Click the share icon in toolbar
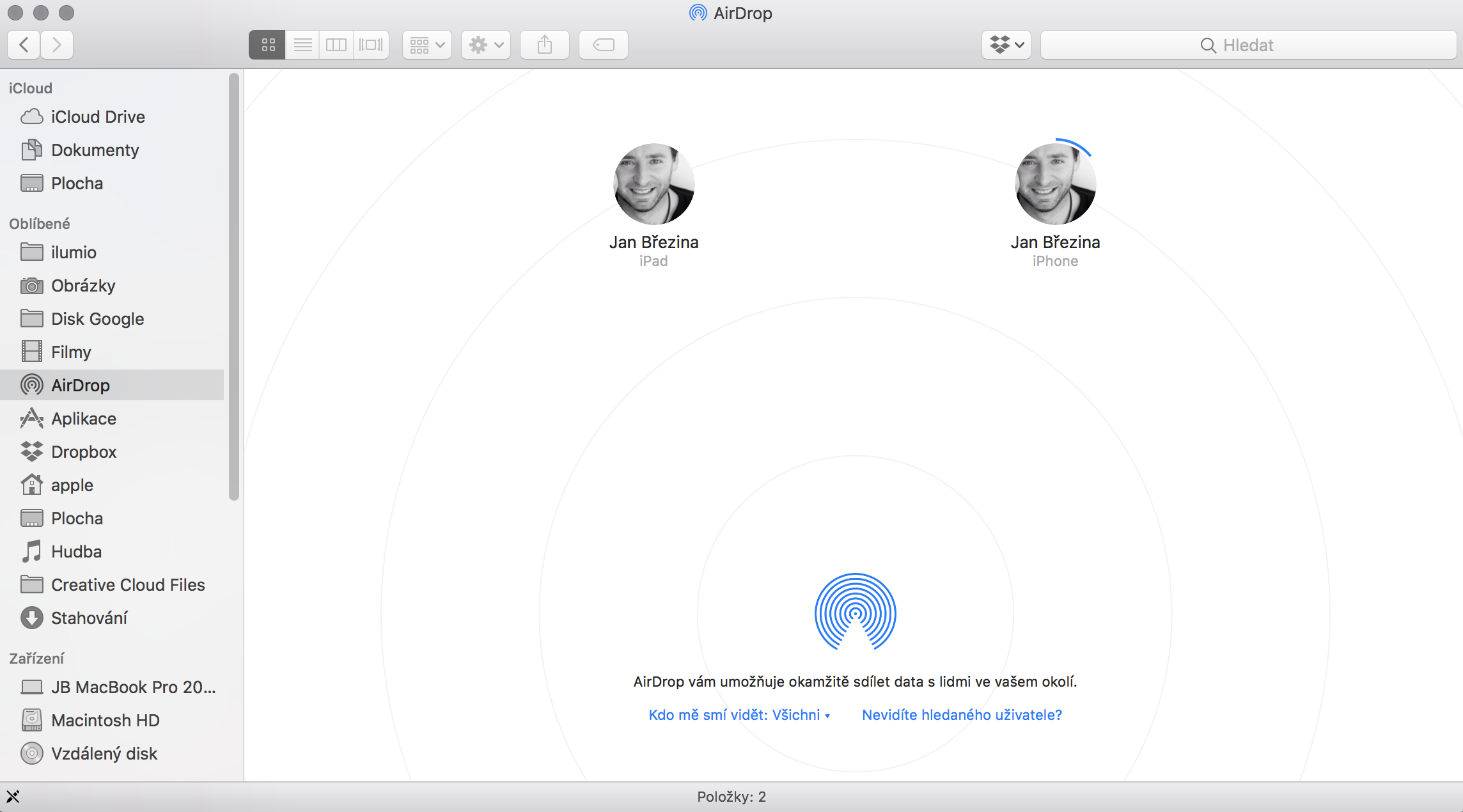This screenshot has height=812, width=1463. click(x=544, y=44)
